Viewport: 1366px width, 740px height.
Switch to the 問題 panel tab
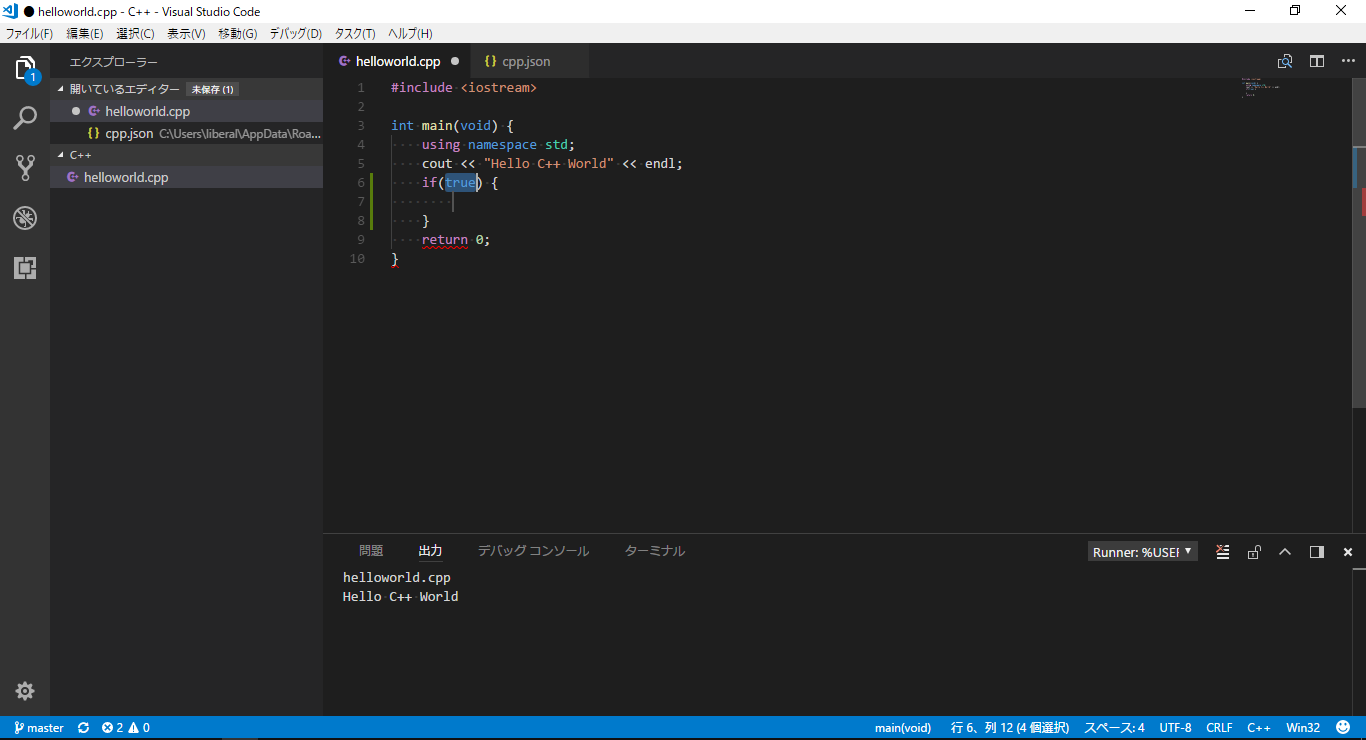coord(371,551)
